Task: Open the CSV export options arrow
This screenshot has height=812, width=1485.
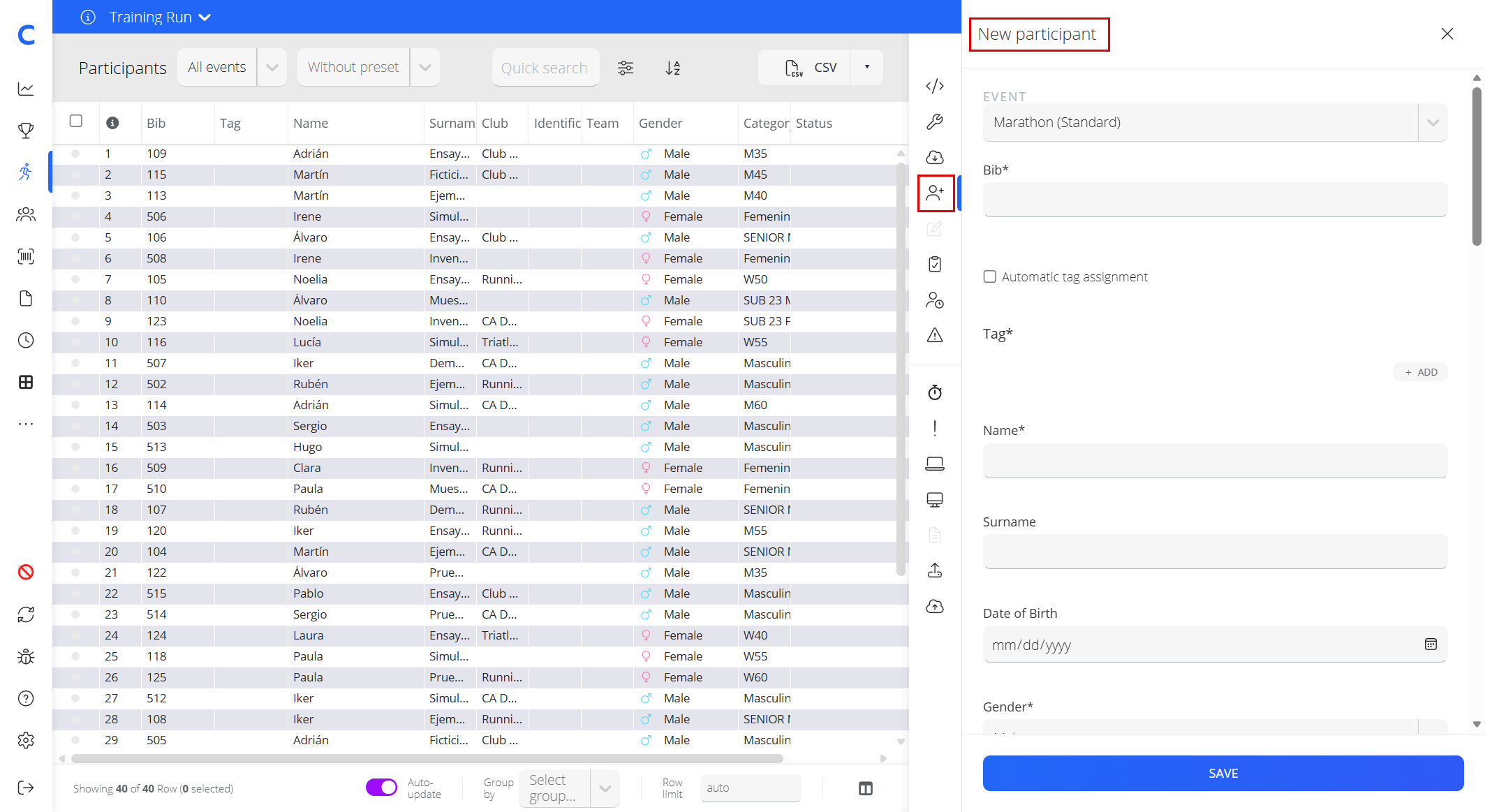Action: 867,67
